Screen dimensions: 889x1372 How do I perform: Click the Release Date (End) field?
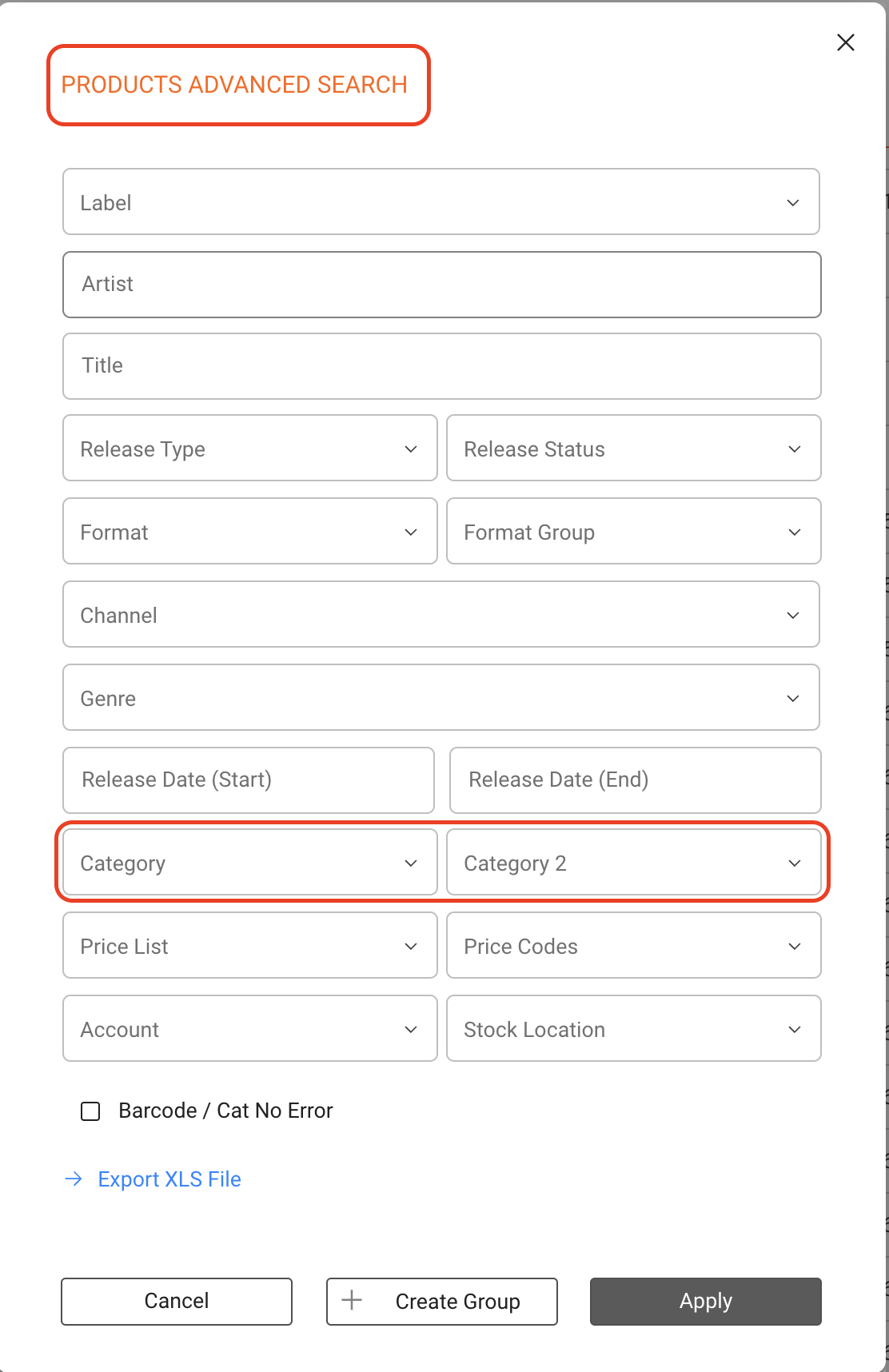click(636, 780)
